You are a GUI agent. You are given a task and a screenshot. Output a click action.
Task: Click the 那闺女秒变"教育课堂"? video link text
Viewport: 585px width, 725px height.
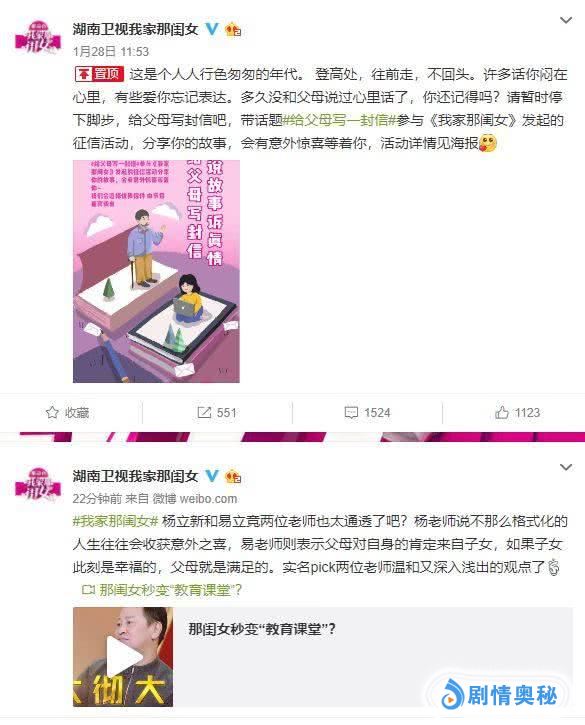click(162, 590)
